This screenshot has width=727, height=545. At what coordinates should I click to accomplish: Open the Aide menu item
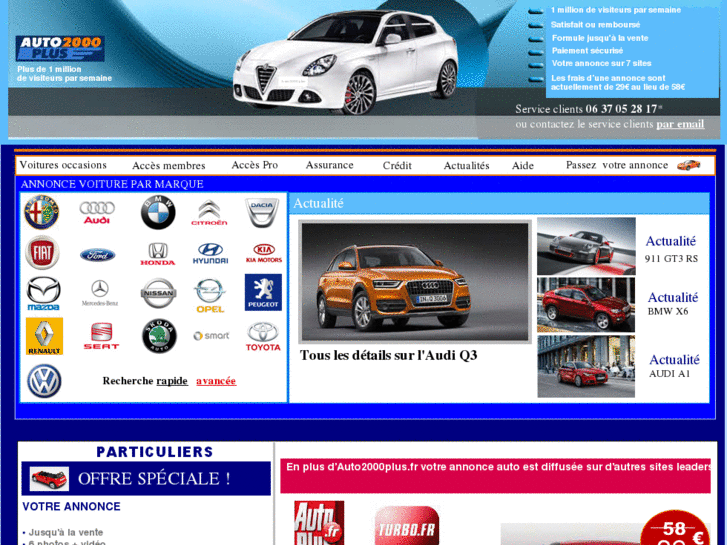[x=523, y=166]
